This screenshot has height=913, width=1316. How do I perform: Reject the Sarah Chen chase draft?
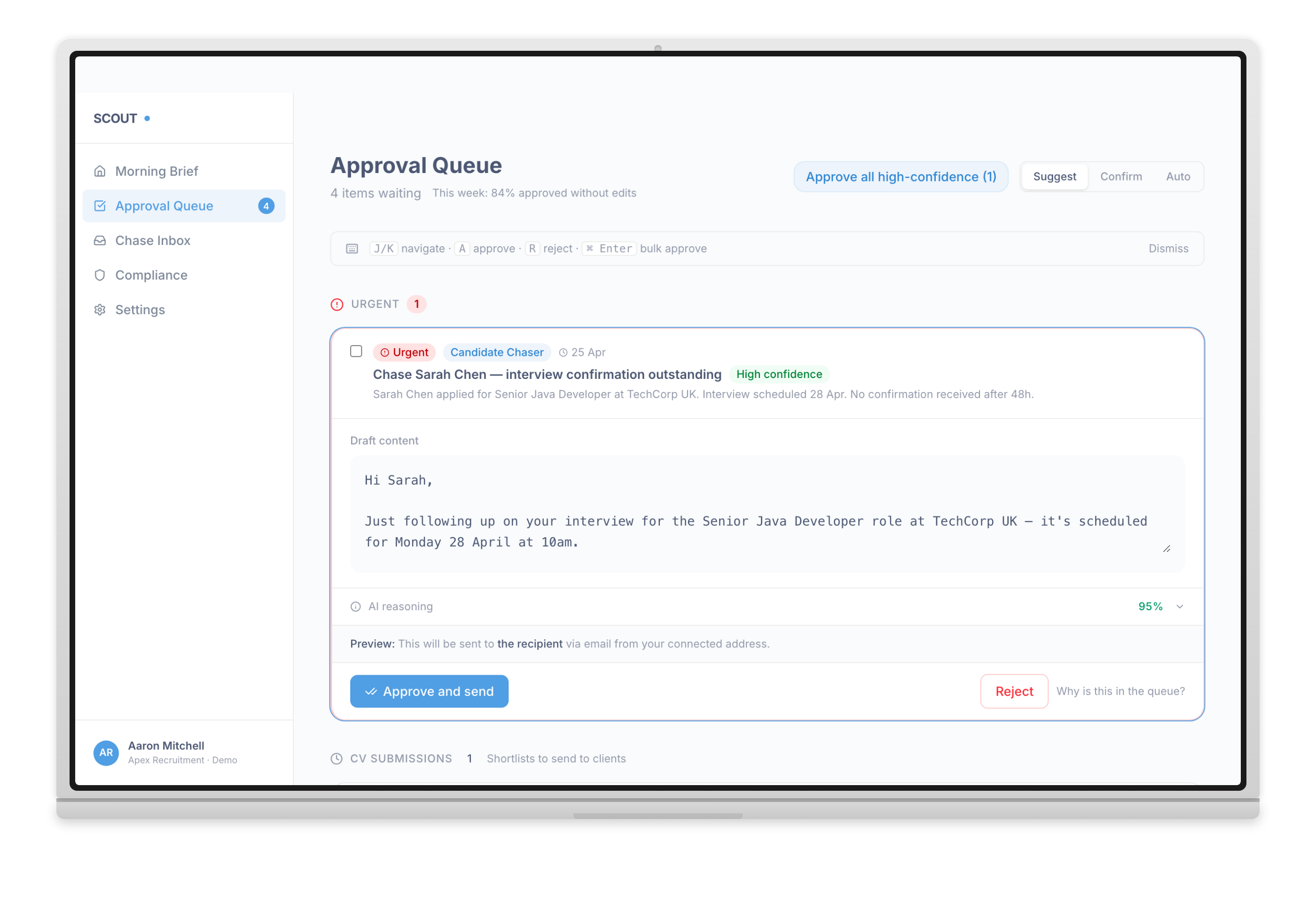pyautogui.click(x=1013, y=691)
